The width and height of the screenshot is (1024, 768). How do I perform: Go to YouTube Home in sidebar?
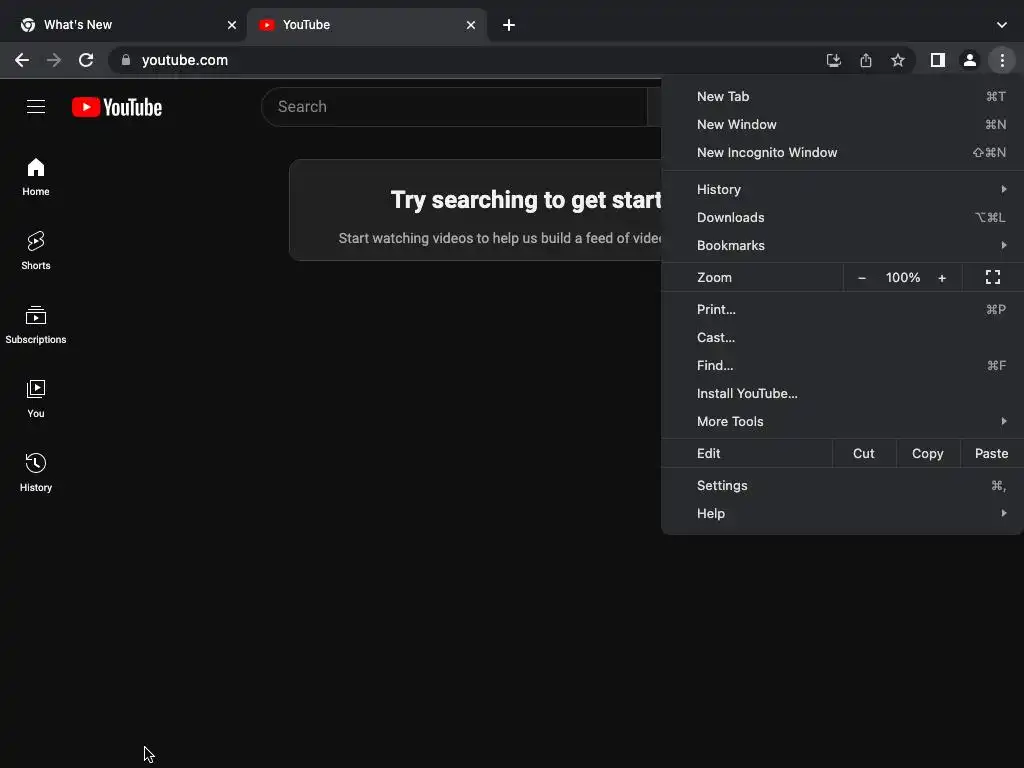[36, 177]
